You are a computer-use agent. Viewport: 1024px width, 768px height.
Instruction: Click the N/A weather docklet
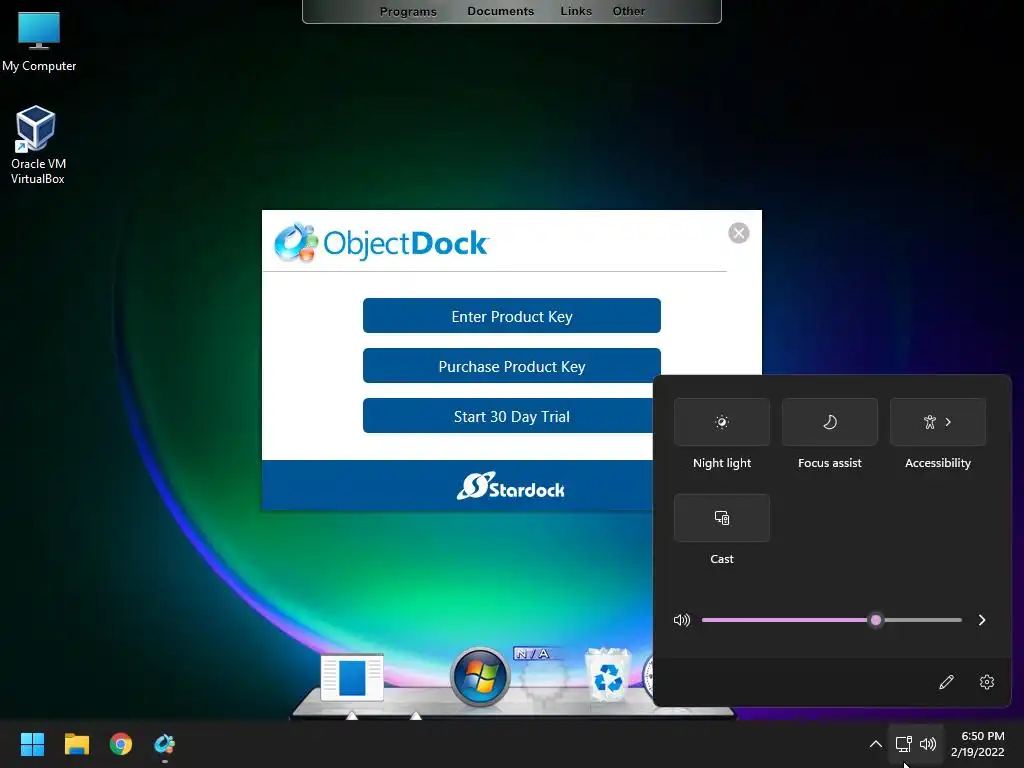pos(541,675)
